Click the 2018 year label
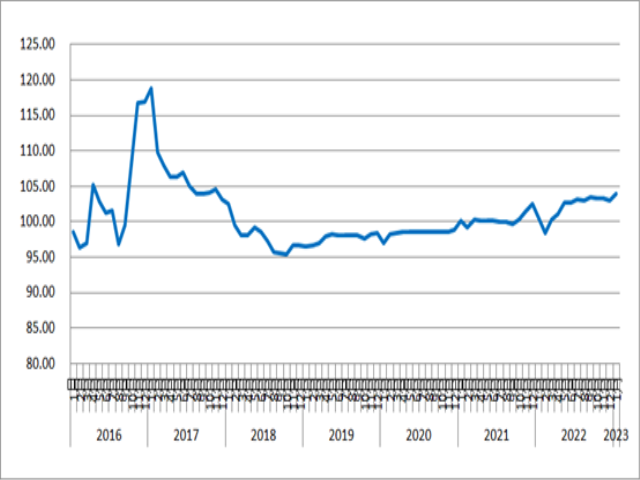640x480 pixels. pyautogui.click(x=264, y=435)
